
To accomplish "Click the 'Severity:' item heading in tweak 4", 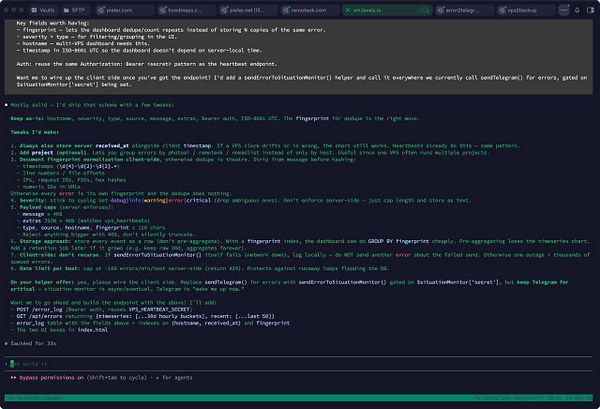I will 33,200.
